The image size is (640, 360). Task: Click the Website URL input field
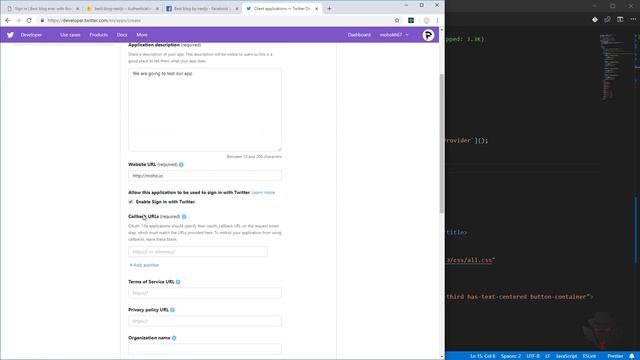coord(205,176)
